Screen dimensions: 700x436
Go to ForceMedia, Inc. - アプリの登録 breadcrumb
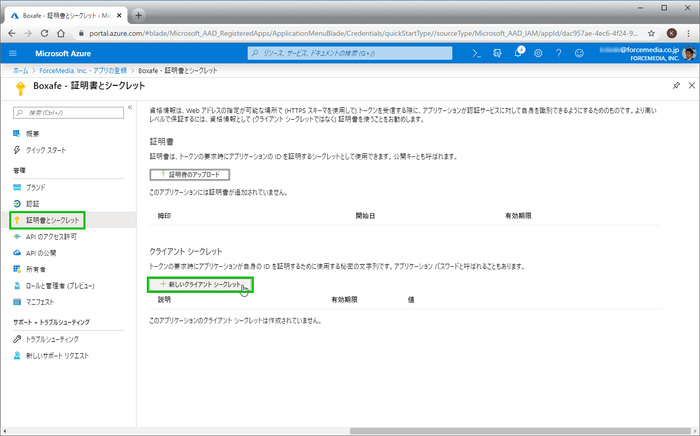[83, 71]
